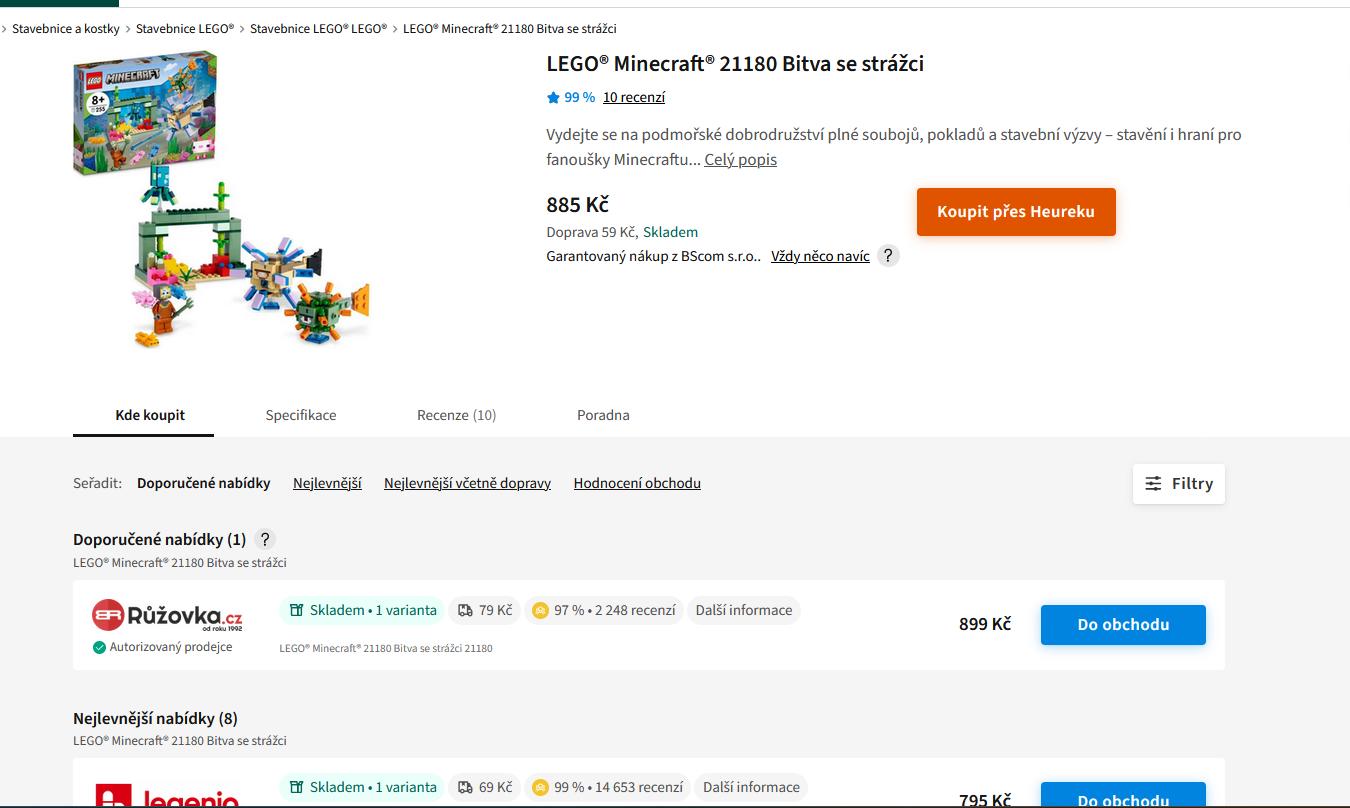Open the Stavebnice a kostky breadcrumb
The width and height of the screenshot is (1350, 808).
[x=66, y=29]
